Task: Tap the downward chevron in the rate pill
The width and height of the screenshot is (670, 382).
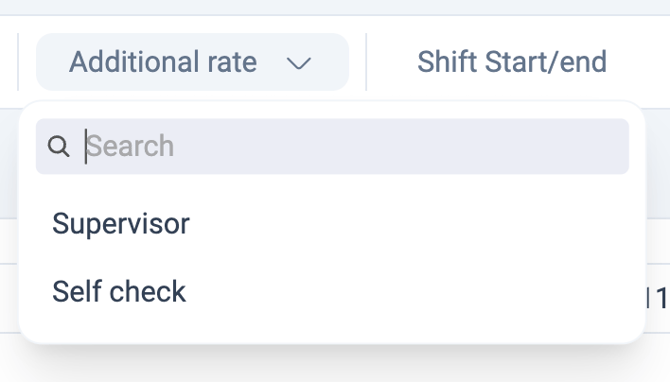Action: 299,64
